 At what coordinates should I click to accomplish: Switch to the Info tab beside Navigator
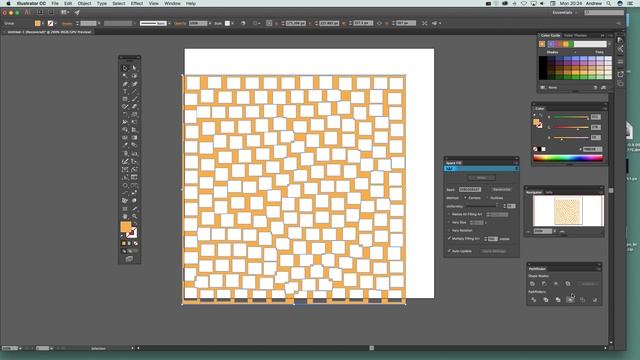click(549, 192)
